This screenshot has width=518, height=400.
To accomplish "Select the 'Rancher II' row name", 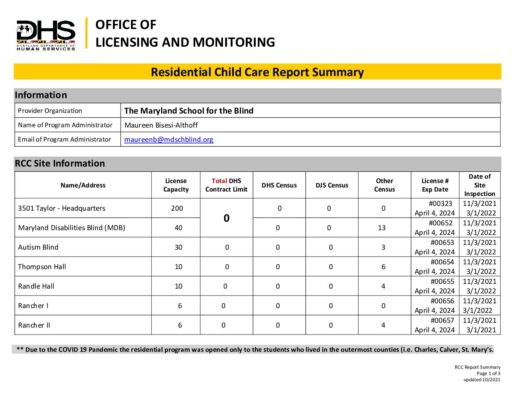I will pyautogui.click(x=34, y=325).
